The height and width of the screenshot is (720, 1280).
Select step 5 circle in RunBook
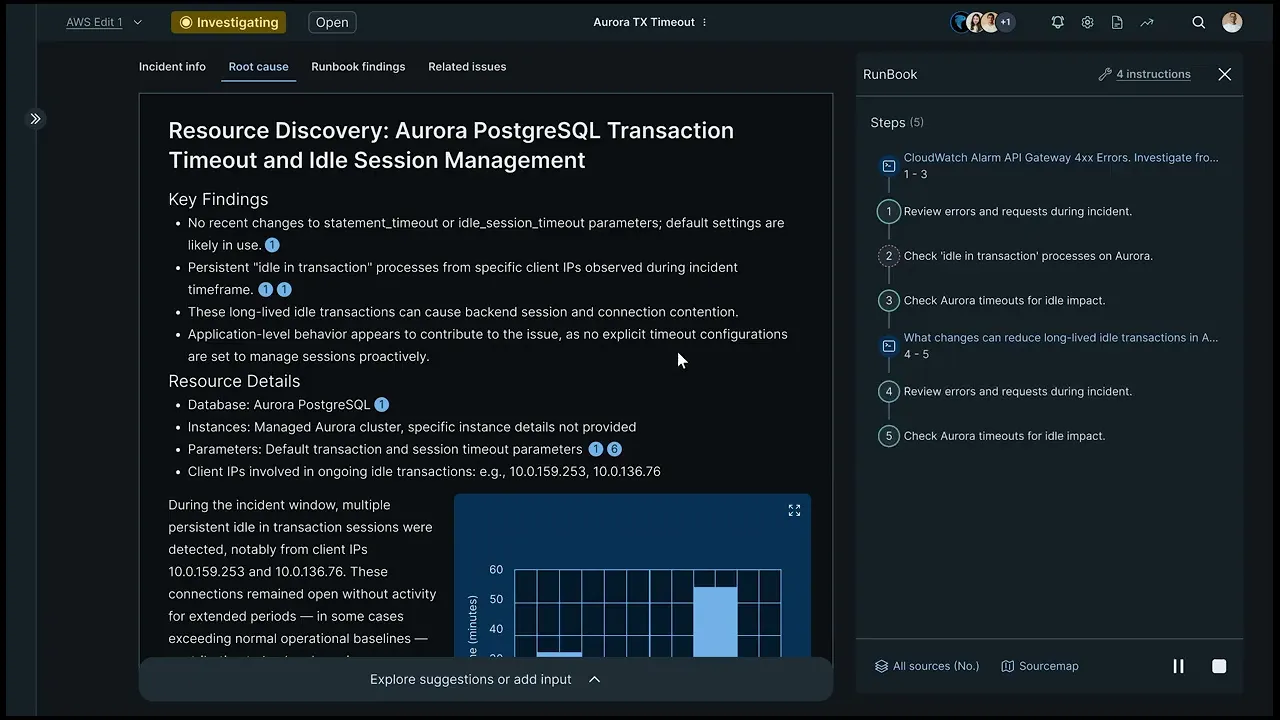(x=888, y=436)
